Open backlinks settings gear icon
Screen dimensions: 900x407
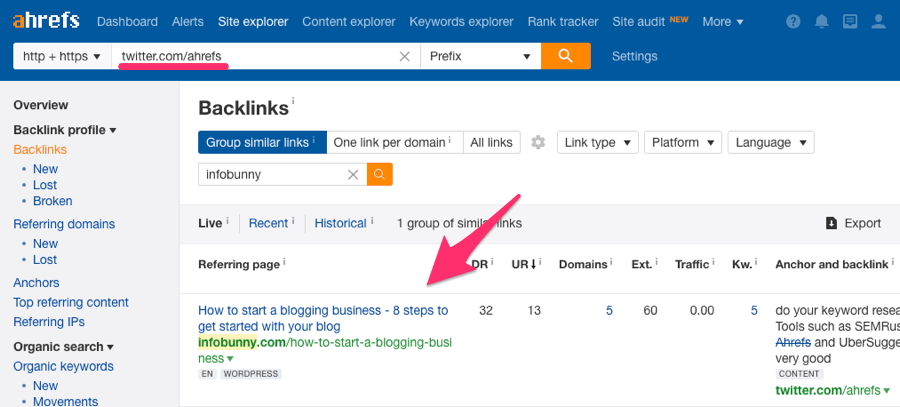tap(538, 142)
